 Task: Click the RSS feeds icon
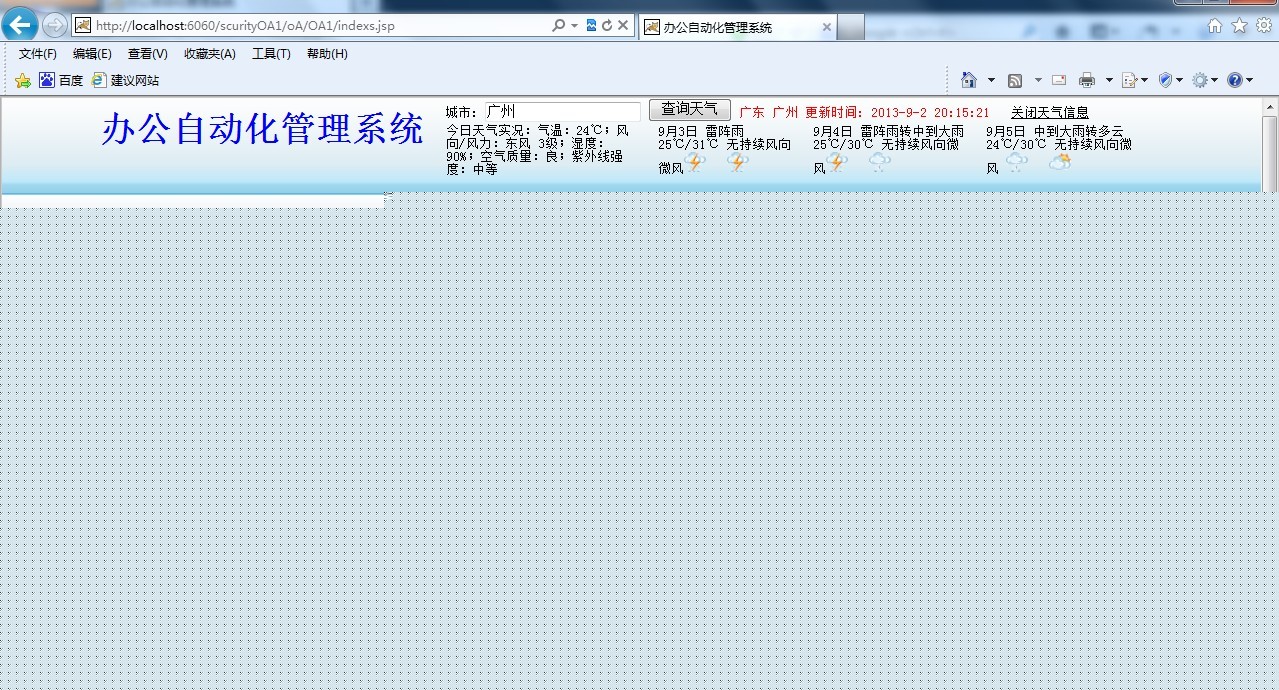[1014, 79]
